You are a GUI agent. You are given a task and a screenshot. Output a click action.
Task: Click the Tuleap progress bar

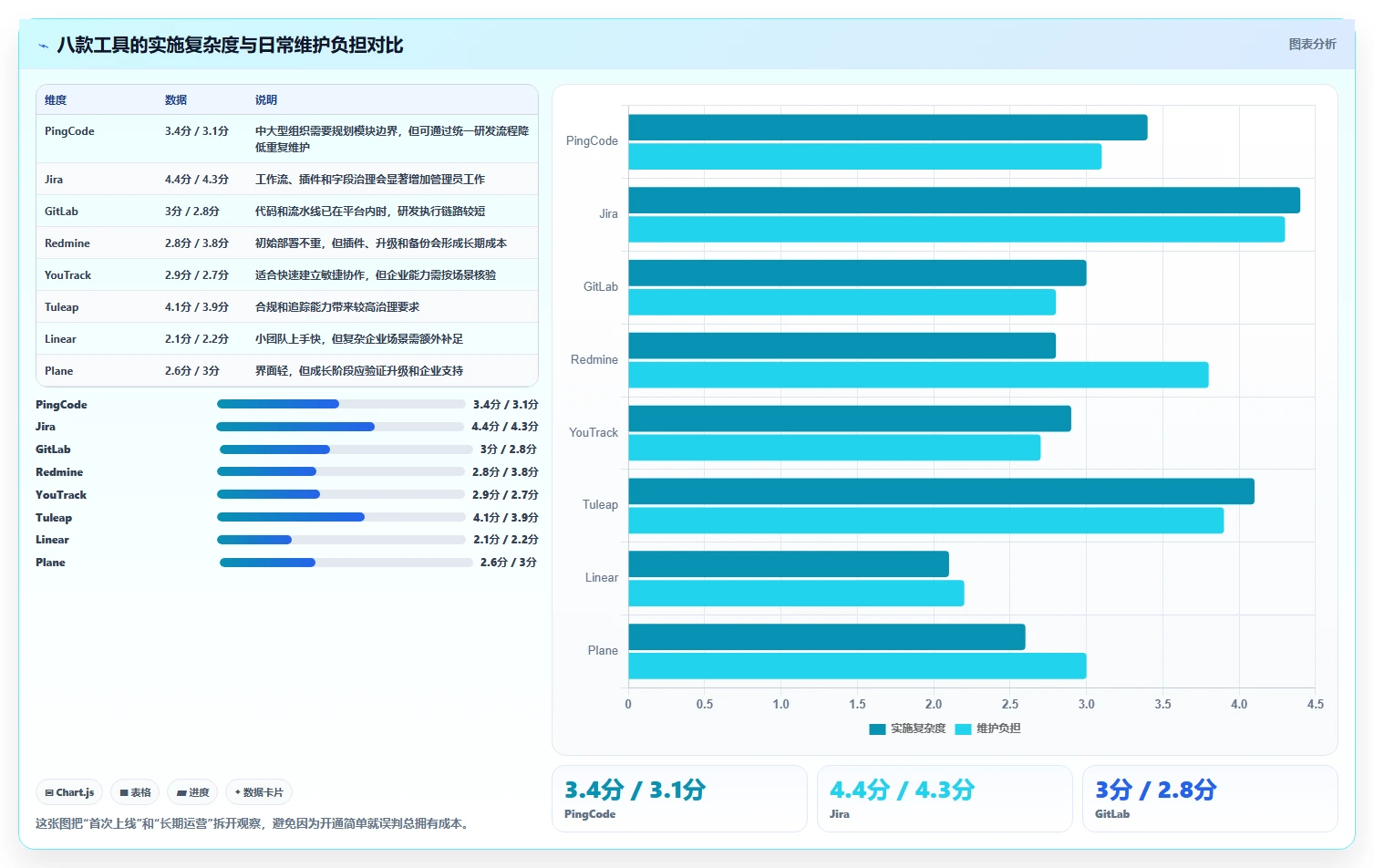(x=341, y=517)
